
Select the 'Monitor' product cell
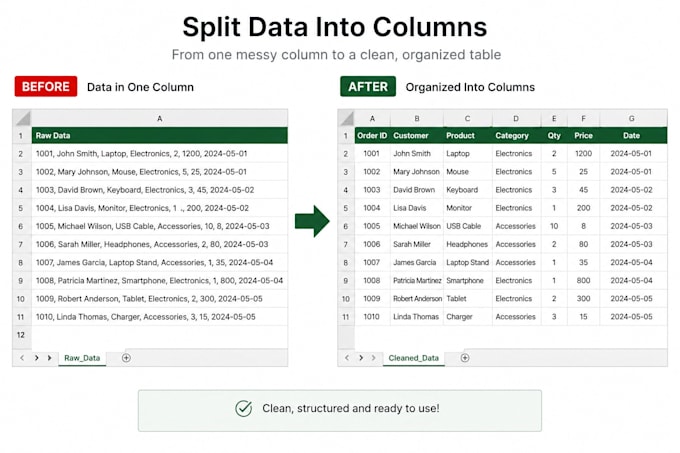(468, 208)
